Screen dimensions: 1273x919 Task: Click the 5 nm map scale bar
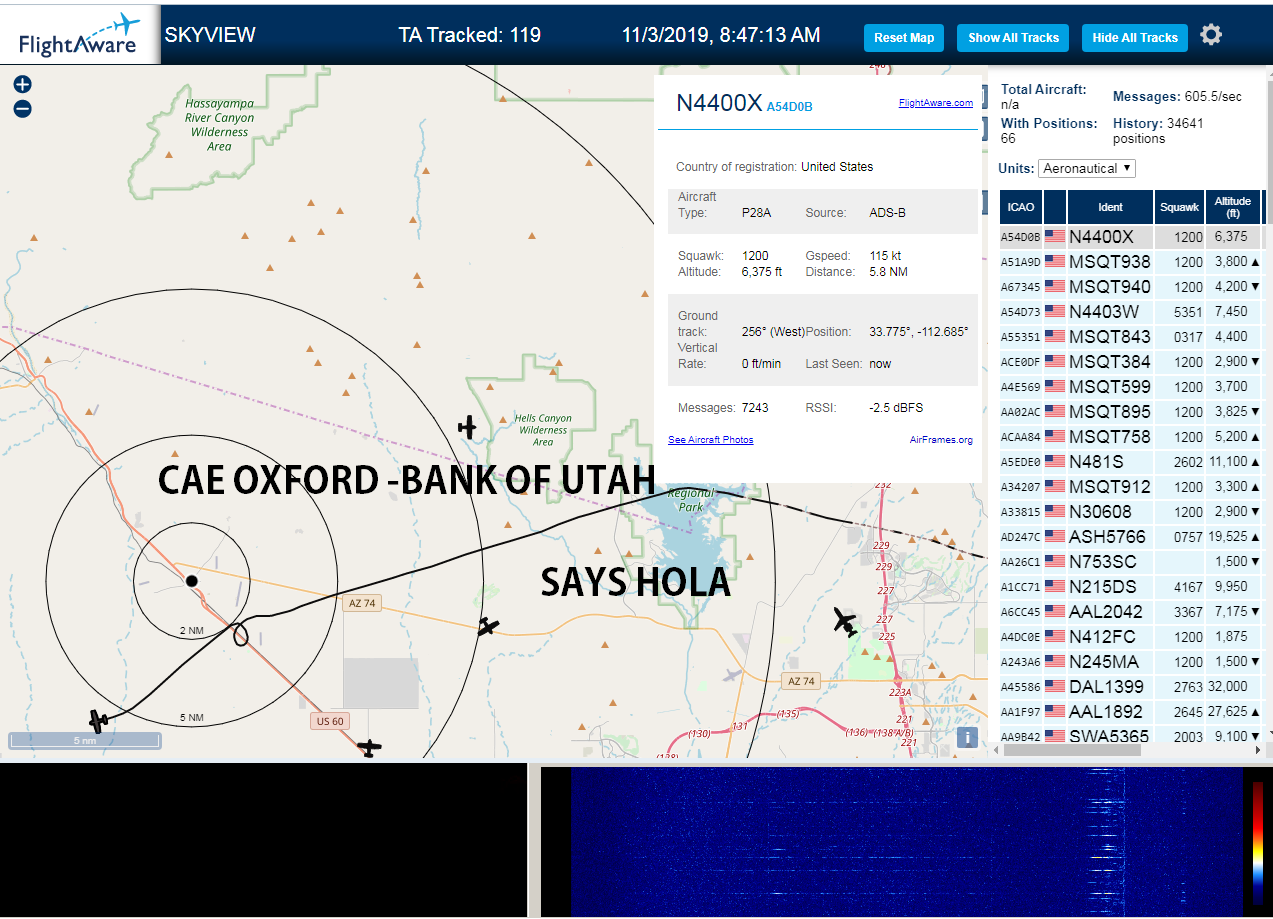click(x=85, y=740)
